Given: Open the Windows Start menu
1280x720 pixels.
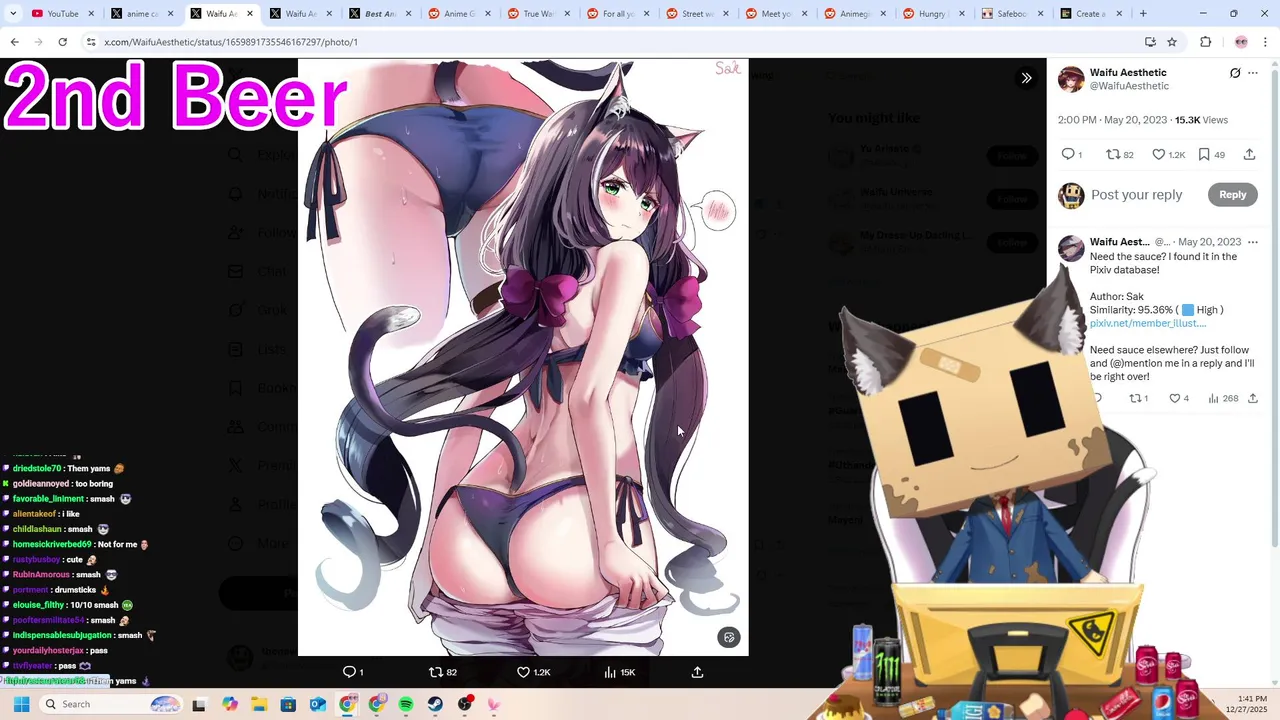Looking at the screenshot, I should tap(21, 704).
